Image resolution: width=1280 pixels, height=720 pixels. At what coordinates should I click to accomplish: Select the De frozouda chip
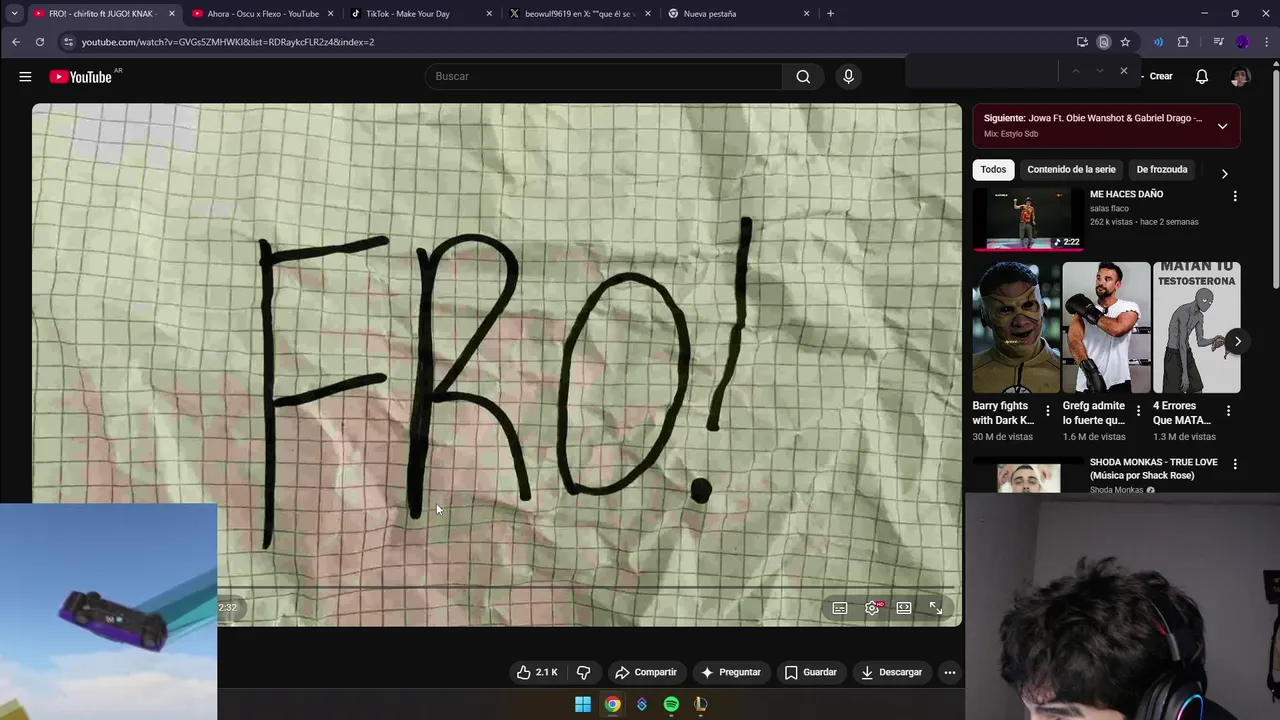pos(1162,170)
